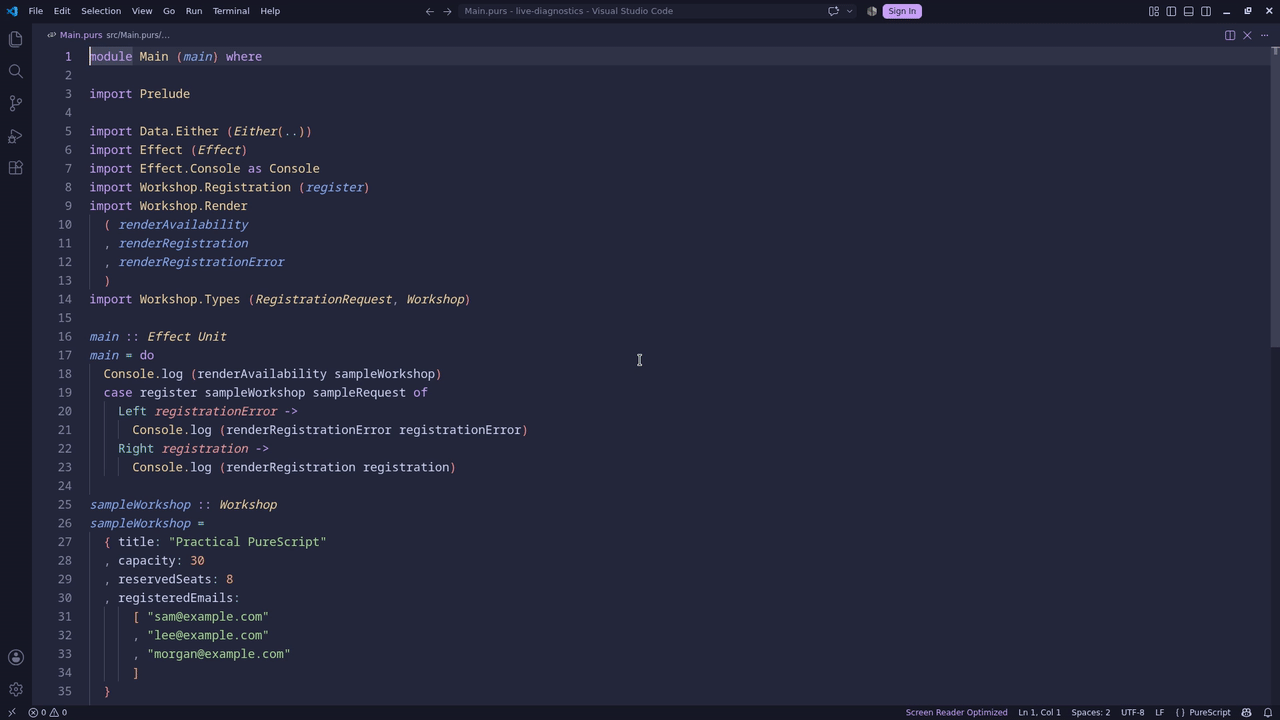Screen dimensions: 1280x720
Task: Click 'Effect Unit' type on line 16
Action: click(x=186, y=337)
